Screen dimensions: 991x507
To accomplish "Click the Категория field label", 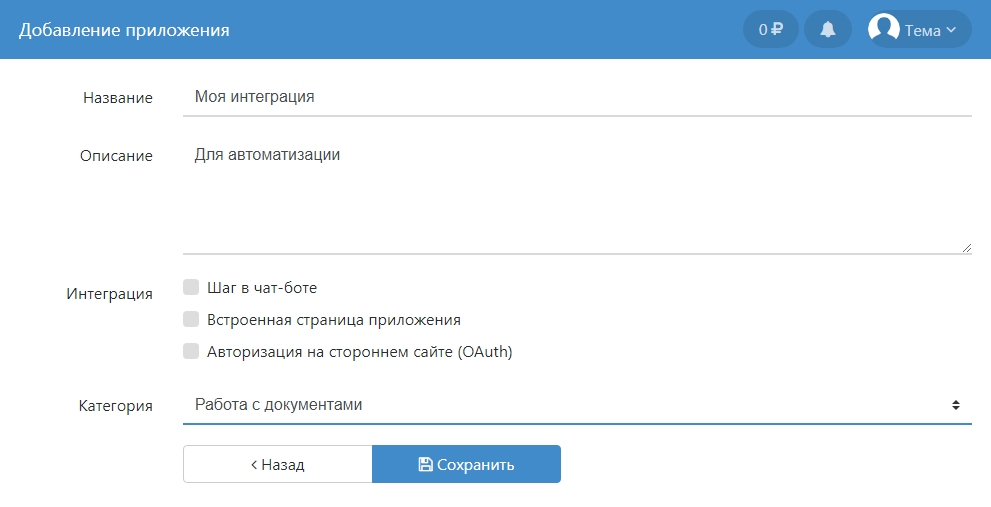I will coord(115,406).
